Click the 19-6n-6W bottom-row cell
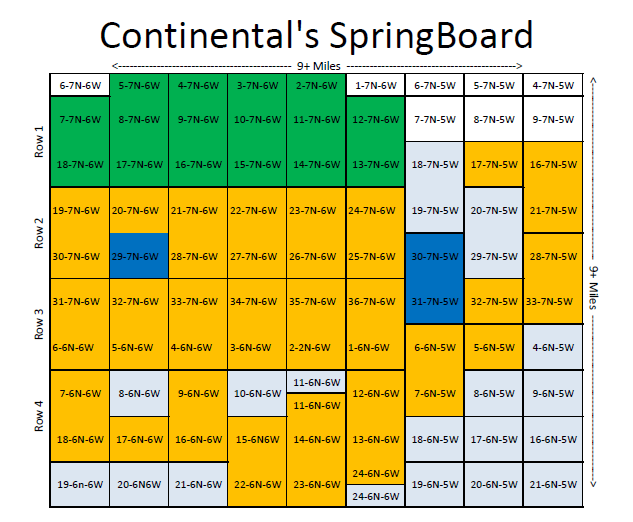 (79, 484)
